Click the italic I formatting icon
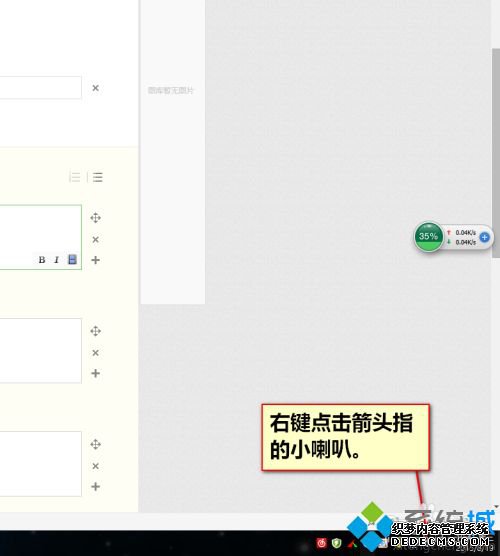This screenshot has width=500, height=556. [56, 260]
